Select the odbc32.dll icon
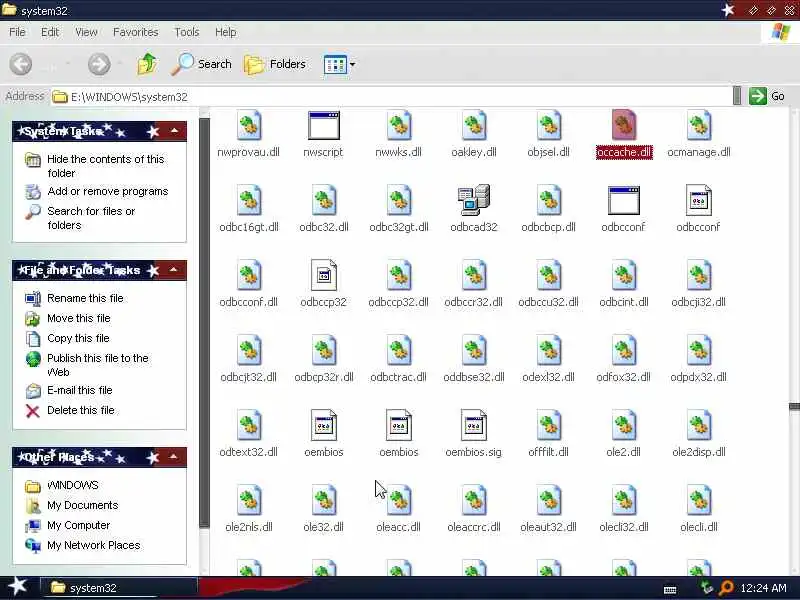The width and height of the screenshot is (800, 600). pos(323,200)
